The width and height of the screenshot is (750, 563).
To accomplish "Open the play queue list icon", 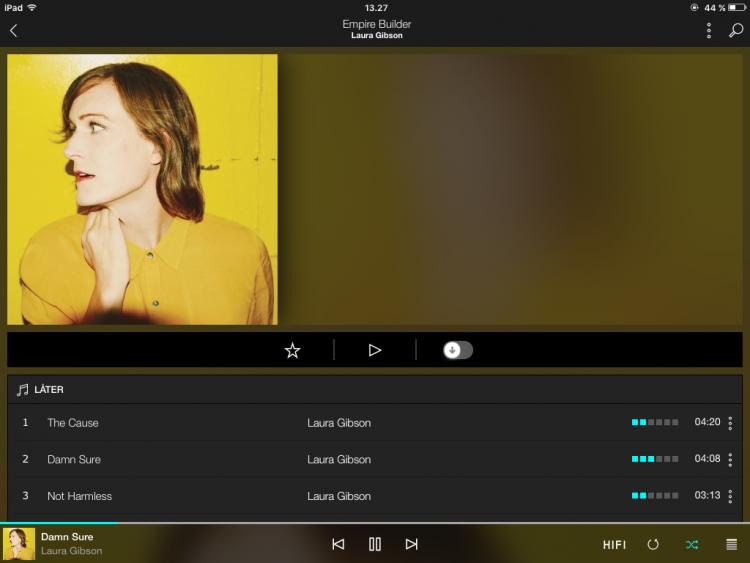I will (731, 544).
